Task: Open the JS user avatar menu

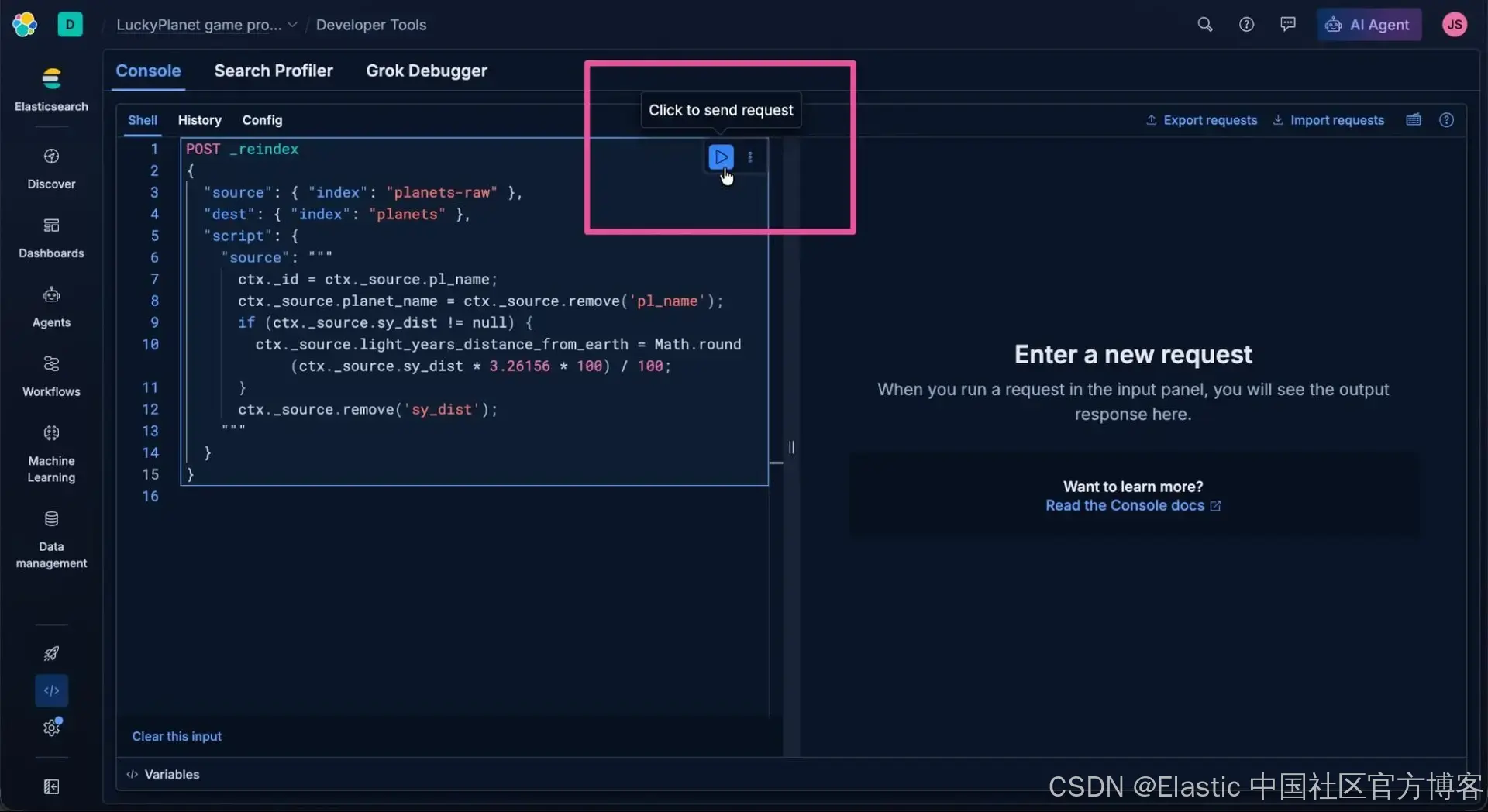Action: (x=1455, y=24)
